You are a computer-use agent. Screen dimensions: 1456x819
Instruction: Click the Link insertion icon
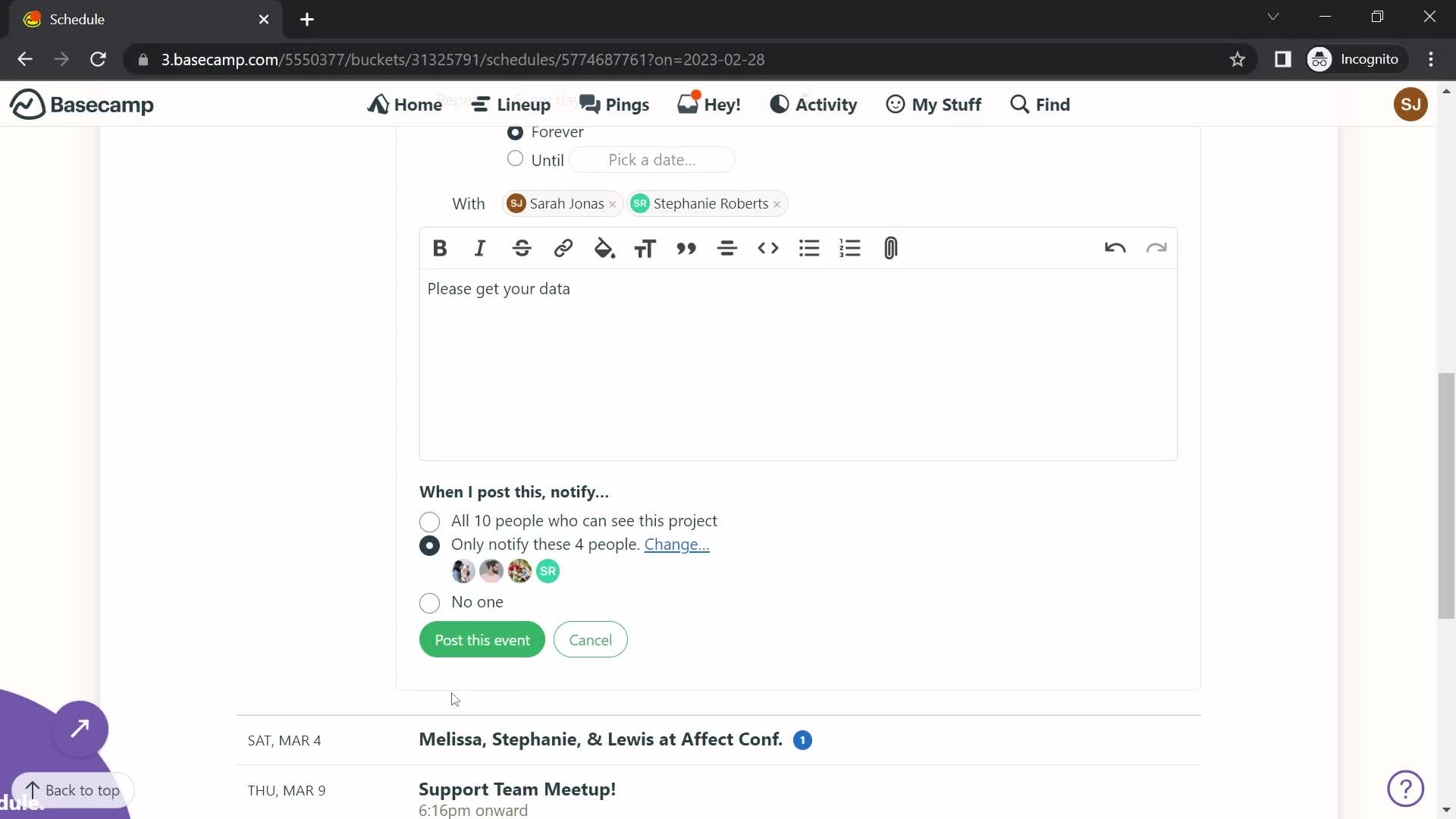(x=563, y=248)
